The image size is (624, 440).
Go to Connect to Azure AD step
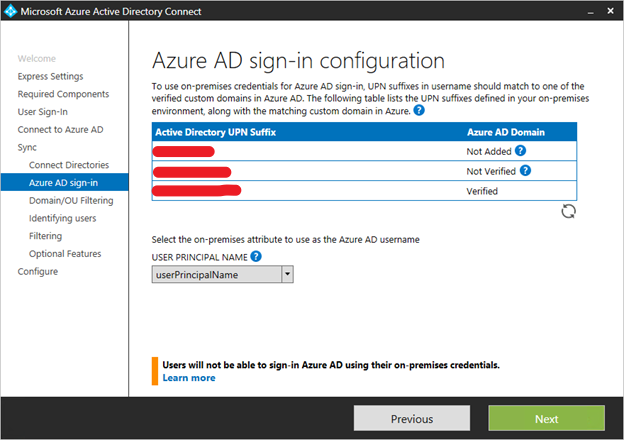point(60,130)
